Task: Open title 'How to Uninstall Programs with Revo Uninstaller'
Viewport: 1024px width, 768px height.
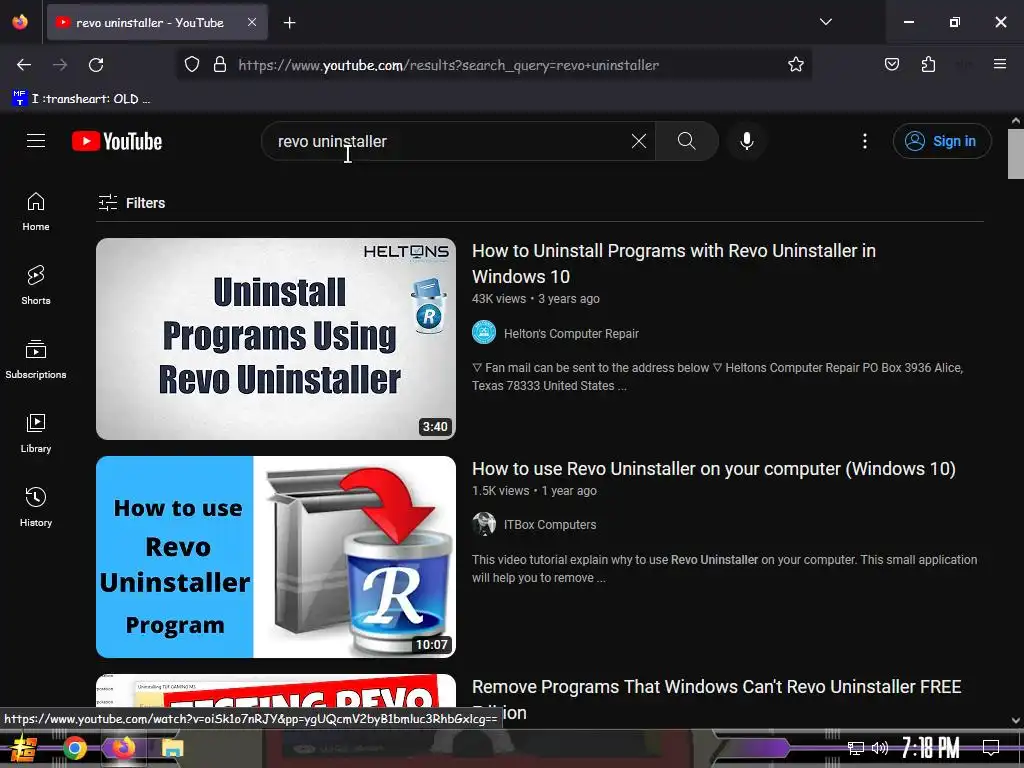Action: (x=673, y=264)
